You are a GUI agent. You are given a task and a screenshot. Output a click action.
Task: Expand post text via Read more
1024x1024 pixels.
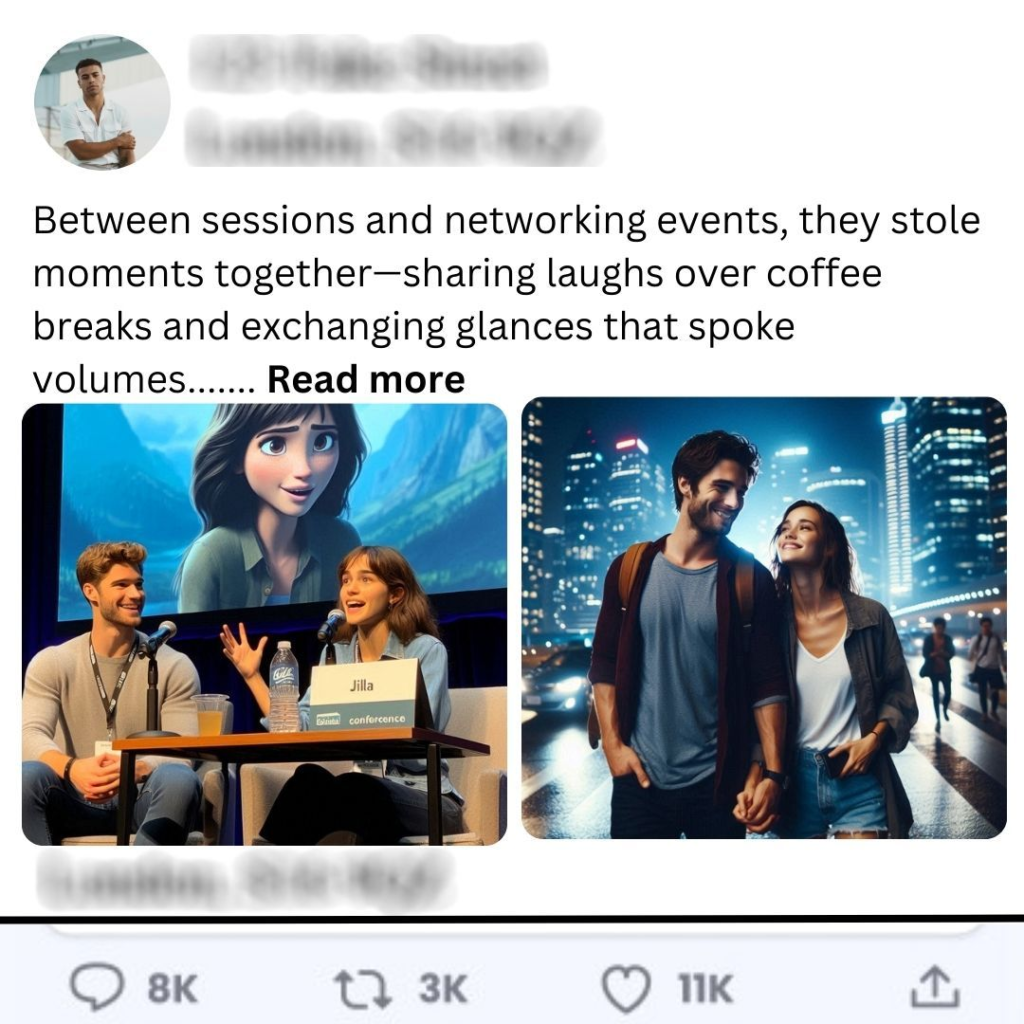(366, 379)
